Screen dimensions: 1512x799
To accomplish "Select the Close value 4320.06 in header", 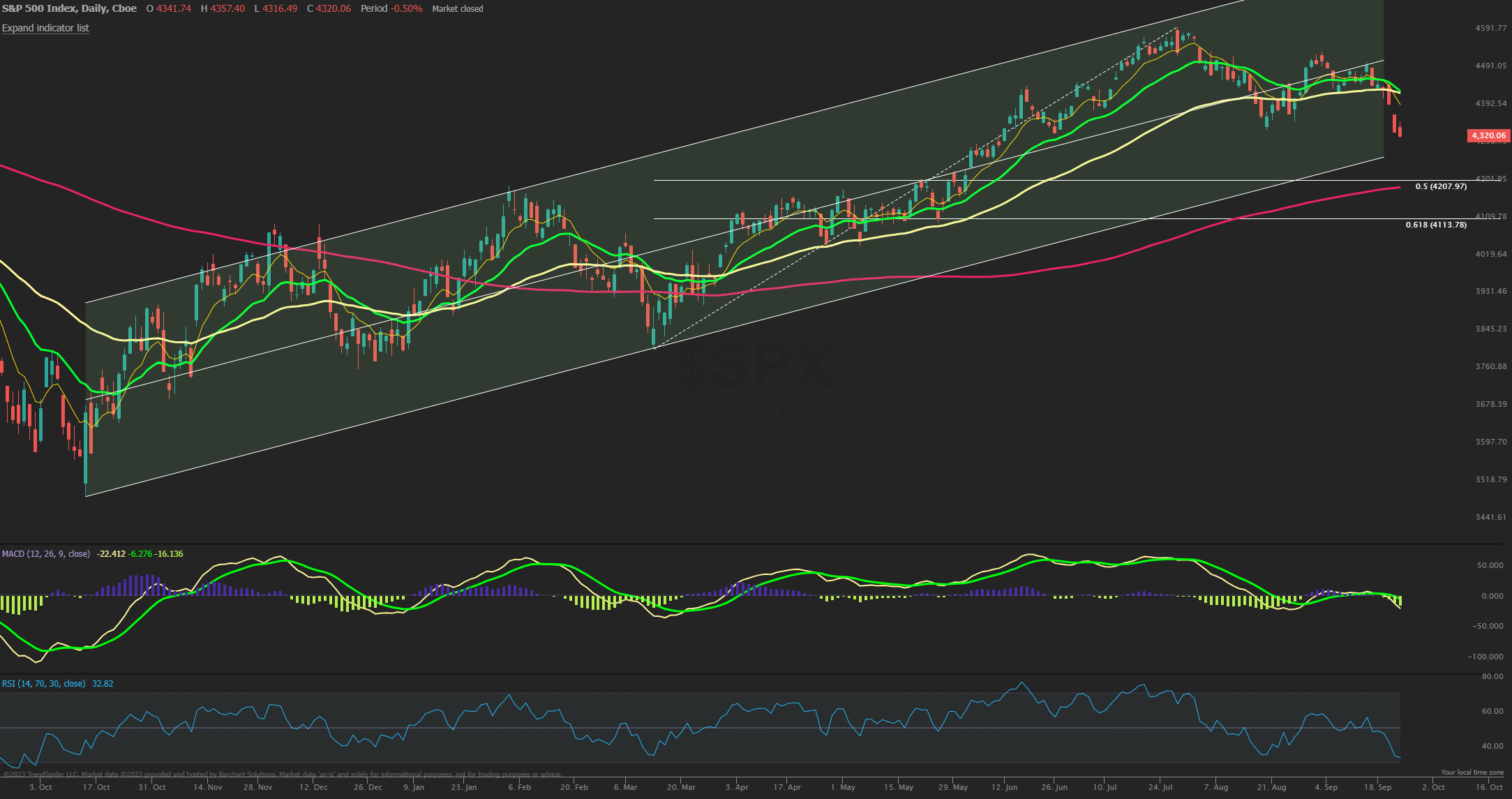I will pos(334,8).
